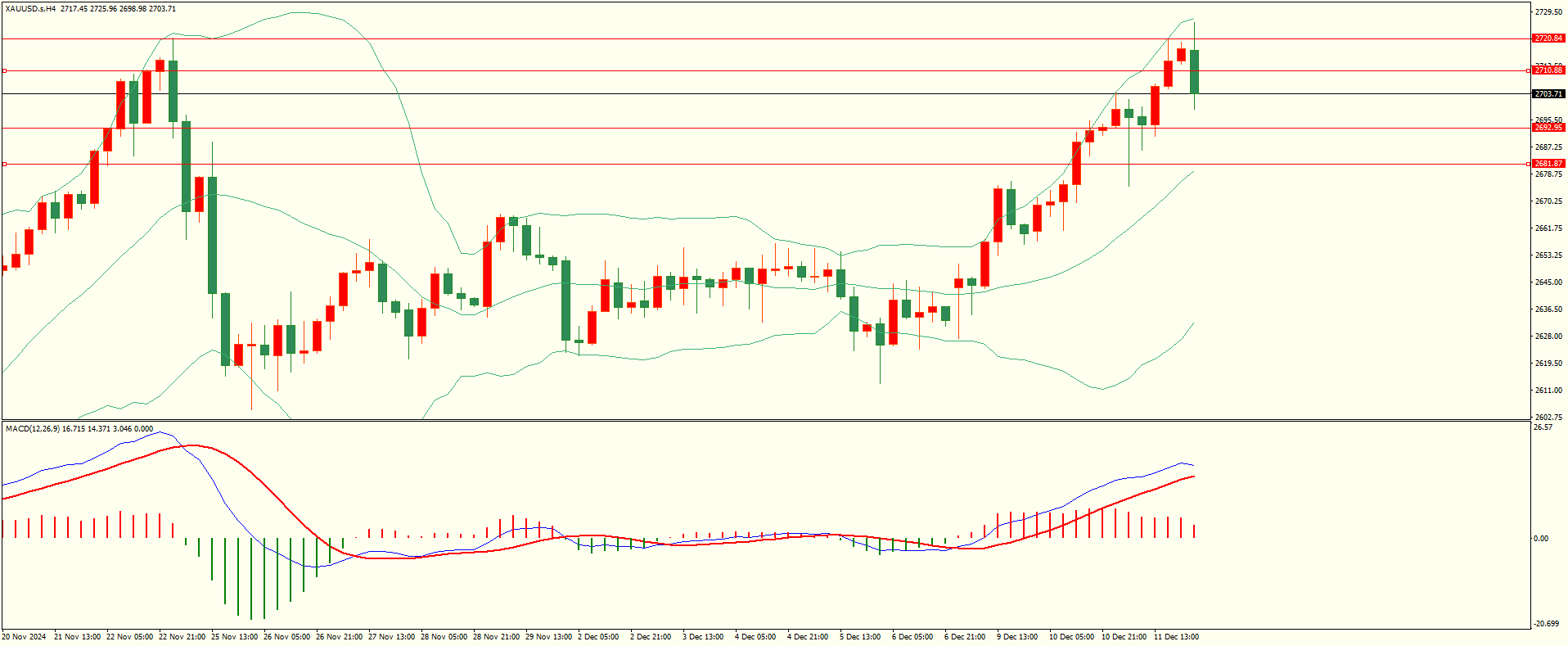Click the 2 Dec 05:00 time label

[599, 637]
